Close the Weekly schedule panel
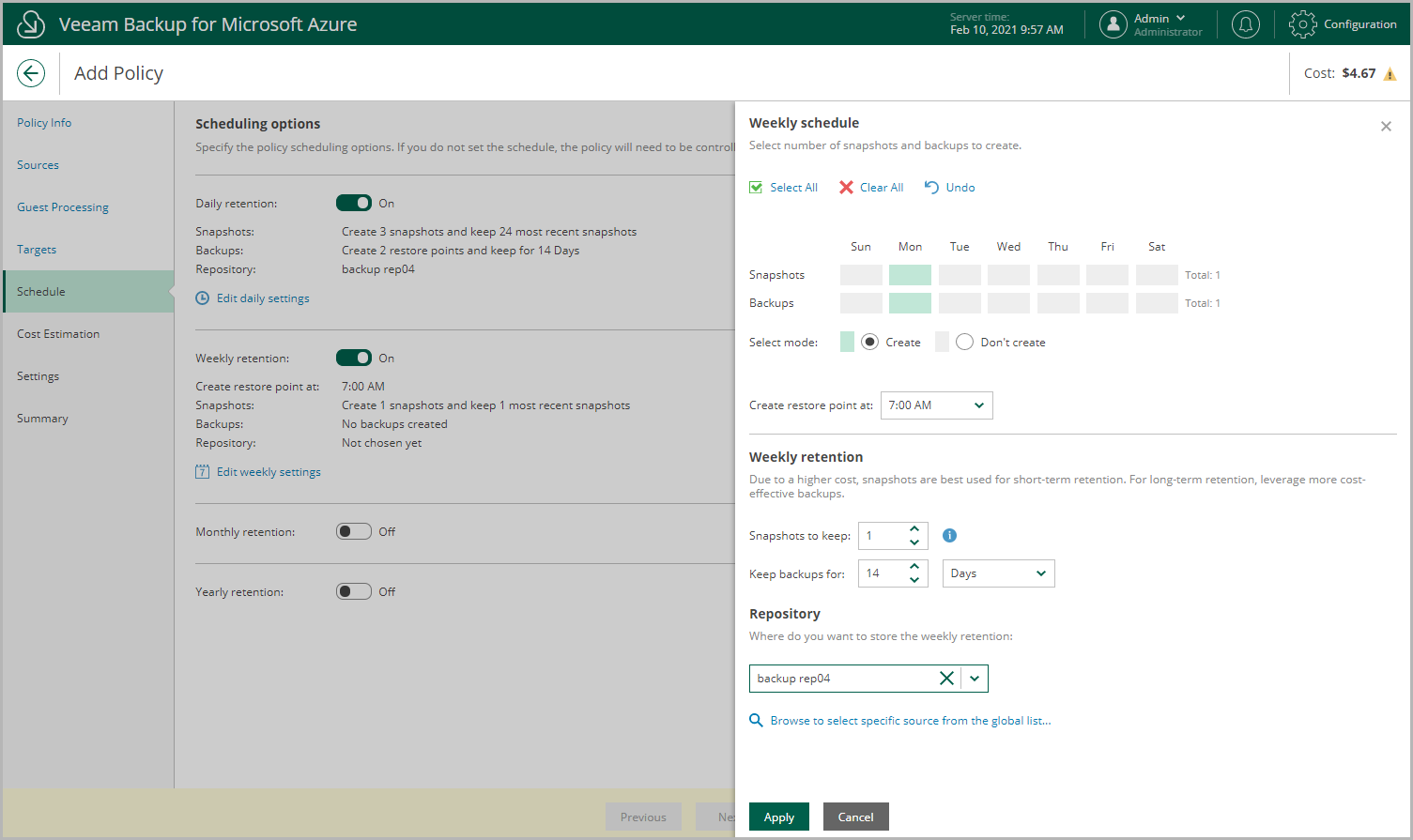The height and width of the screenshot is (840, 1413). 1386,126
